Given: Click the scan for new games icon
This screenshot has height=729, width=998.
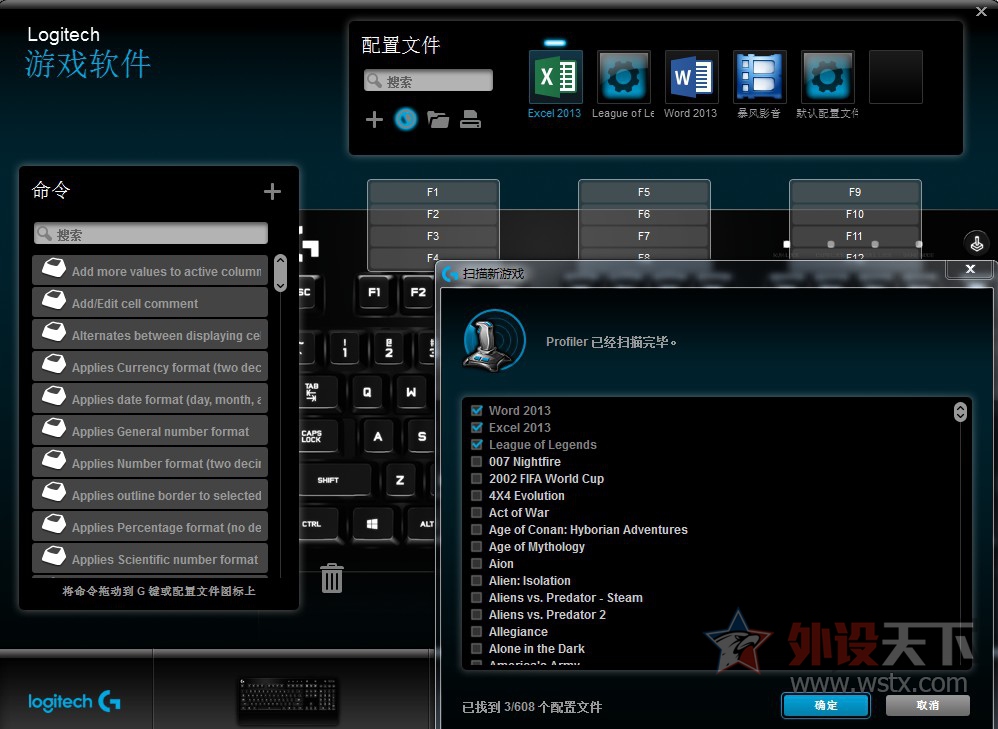Looking at the screenshot, I should (x=406, y=119).
